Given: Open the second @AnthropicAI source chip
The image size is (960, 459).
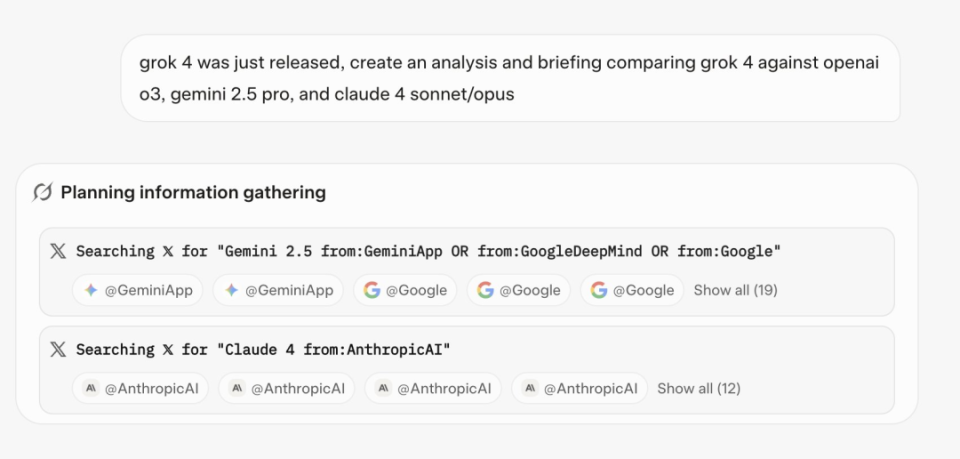Looking at the screenshot, I should pyautogui.click(x=287, y=389).
